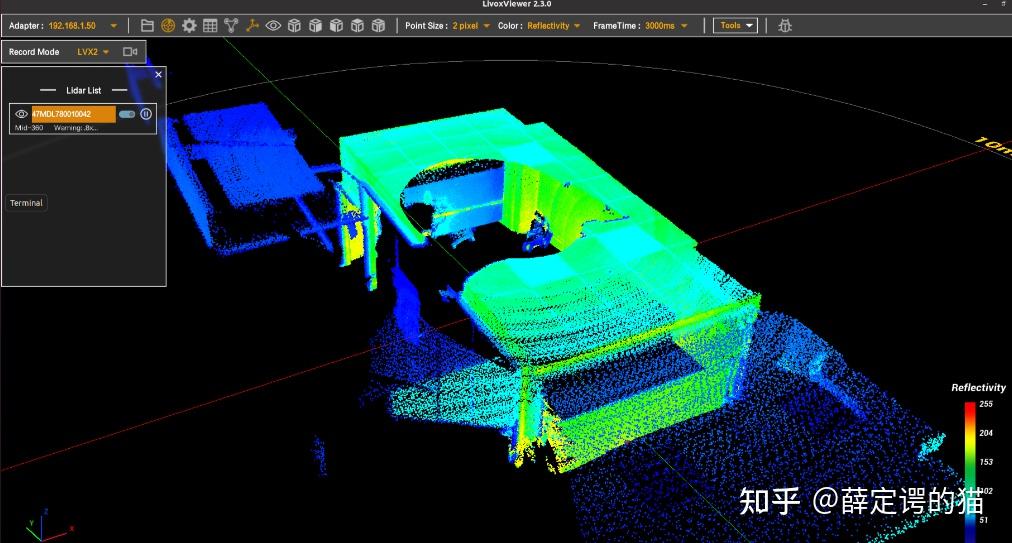The image size is (1012, 543).
Task: Click the orange radar scan icon
Action: coord(168,25)
